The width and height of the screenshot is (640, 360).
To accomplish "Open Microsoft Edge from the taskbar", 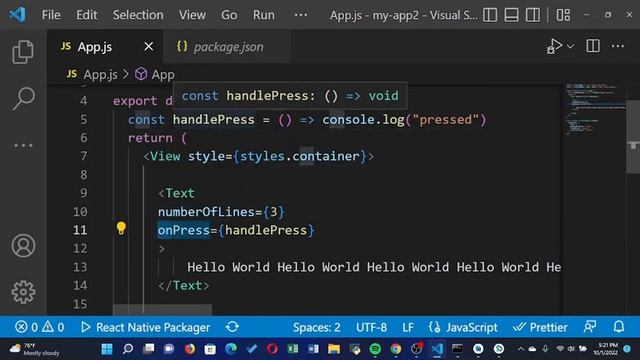I will (231, 349).
